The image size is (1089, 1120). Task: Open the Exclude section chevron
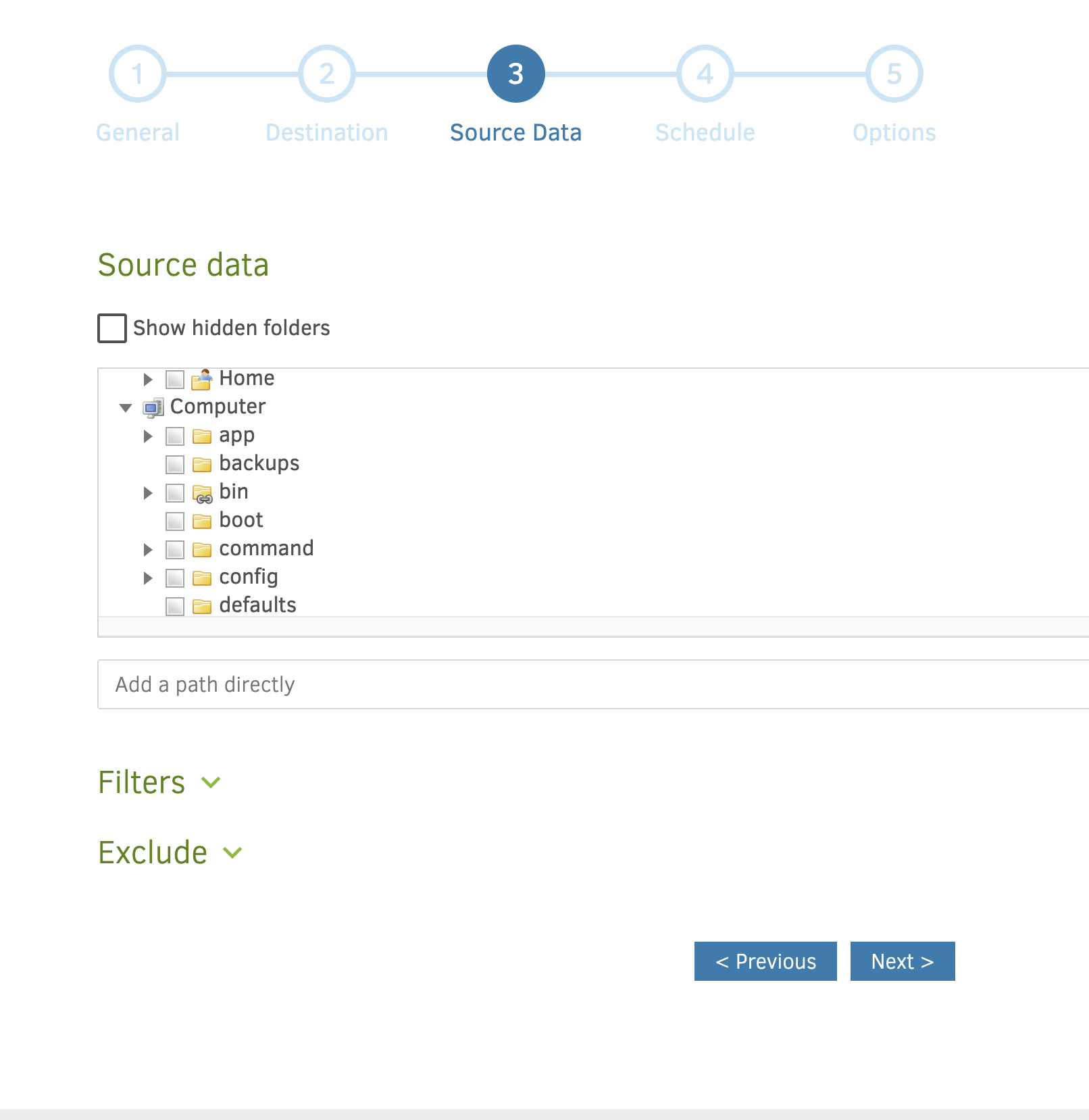pyautogui.click(x=232, y=853)
